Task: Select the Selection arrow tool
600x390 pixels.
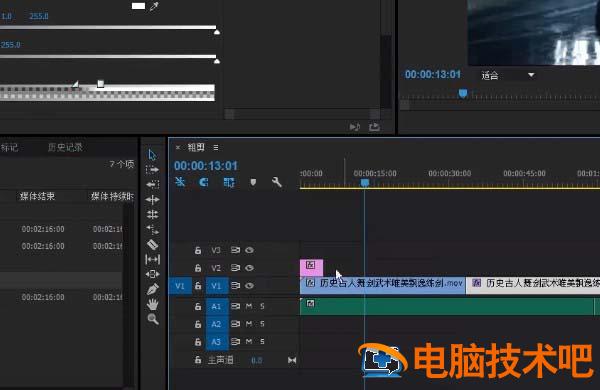Action: [x=152, y=155]
